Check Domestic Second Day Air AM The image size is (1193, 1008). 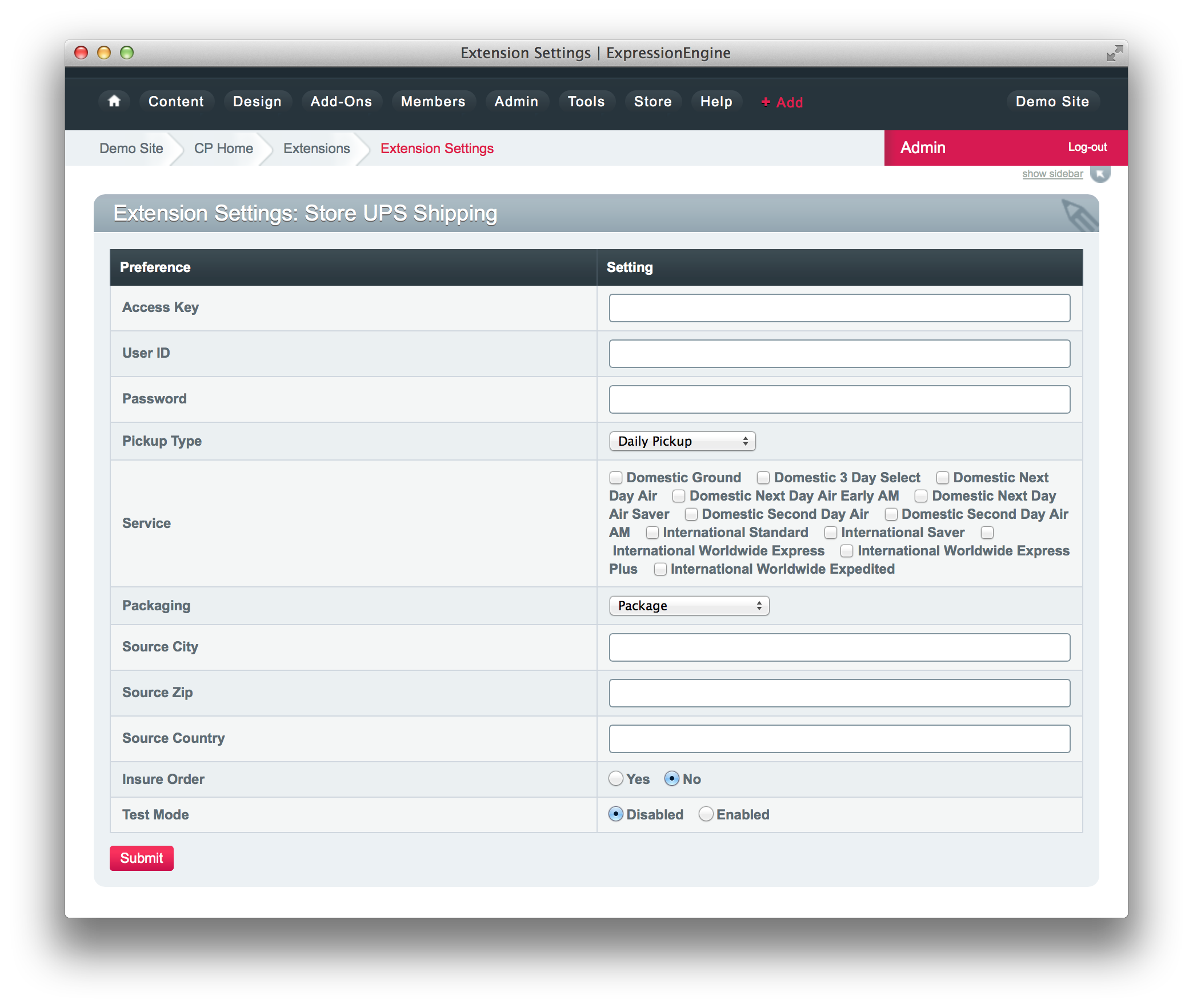[891, 514]
